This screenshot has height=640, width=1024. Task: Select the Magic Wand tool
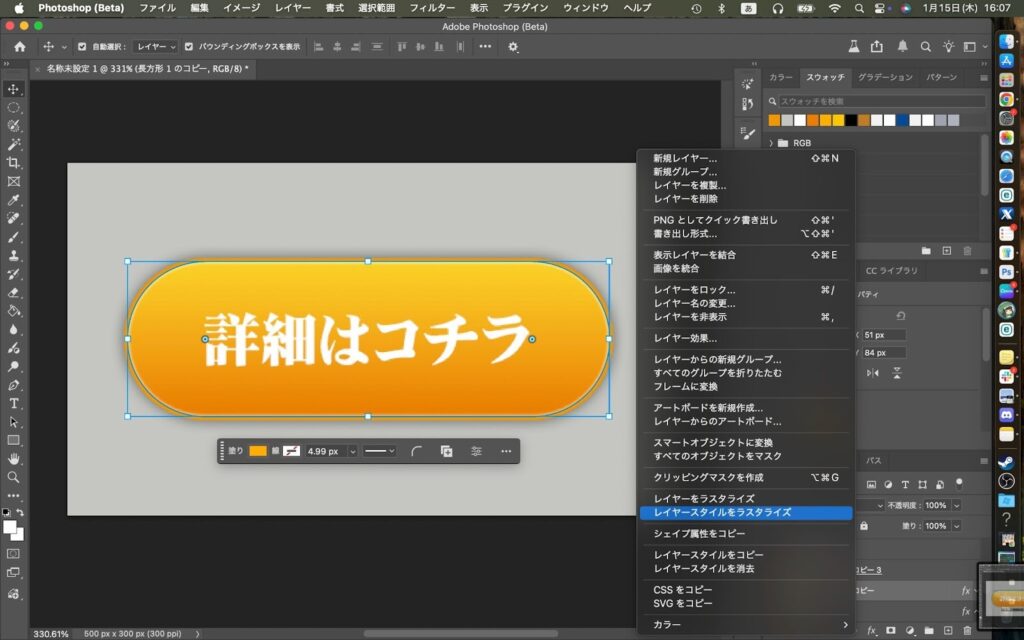pos(14,145)
